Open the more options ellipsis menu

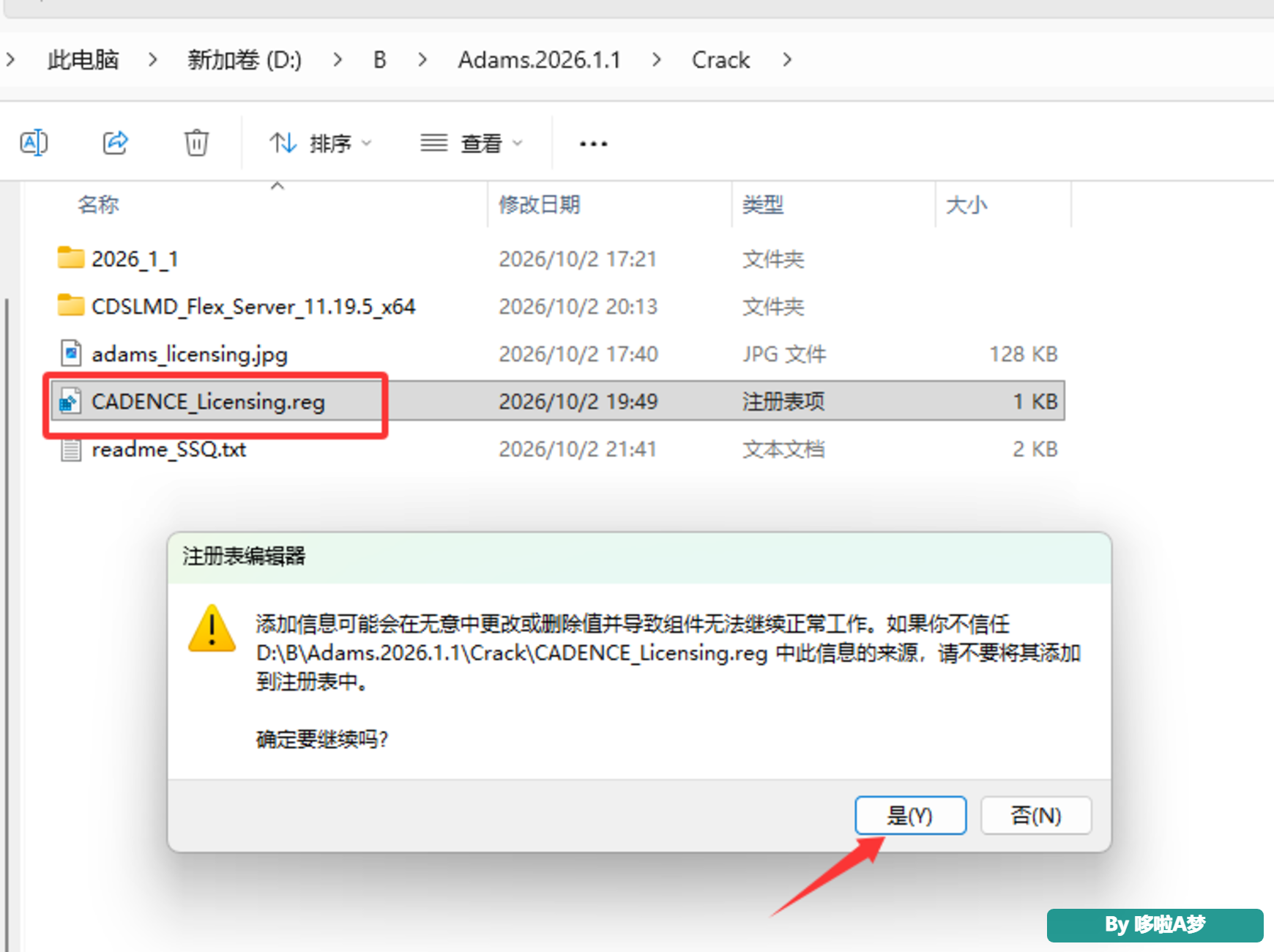point(593,144)
